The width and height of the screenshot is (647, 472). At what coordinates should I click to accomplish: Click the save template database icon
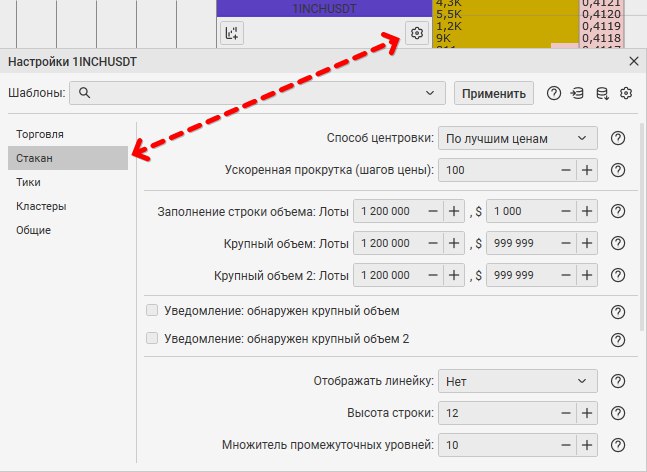[x=602, y=93]
